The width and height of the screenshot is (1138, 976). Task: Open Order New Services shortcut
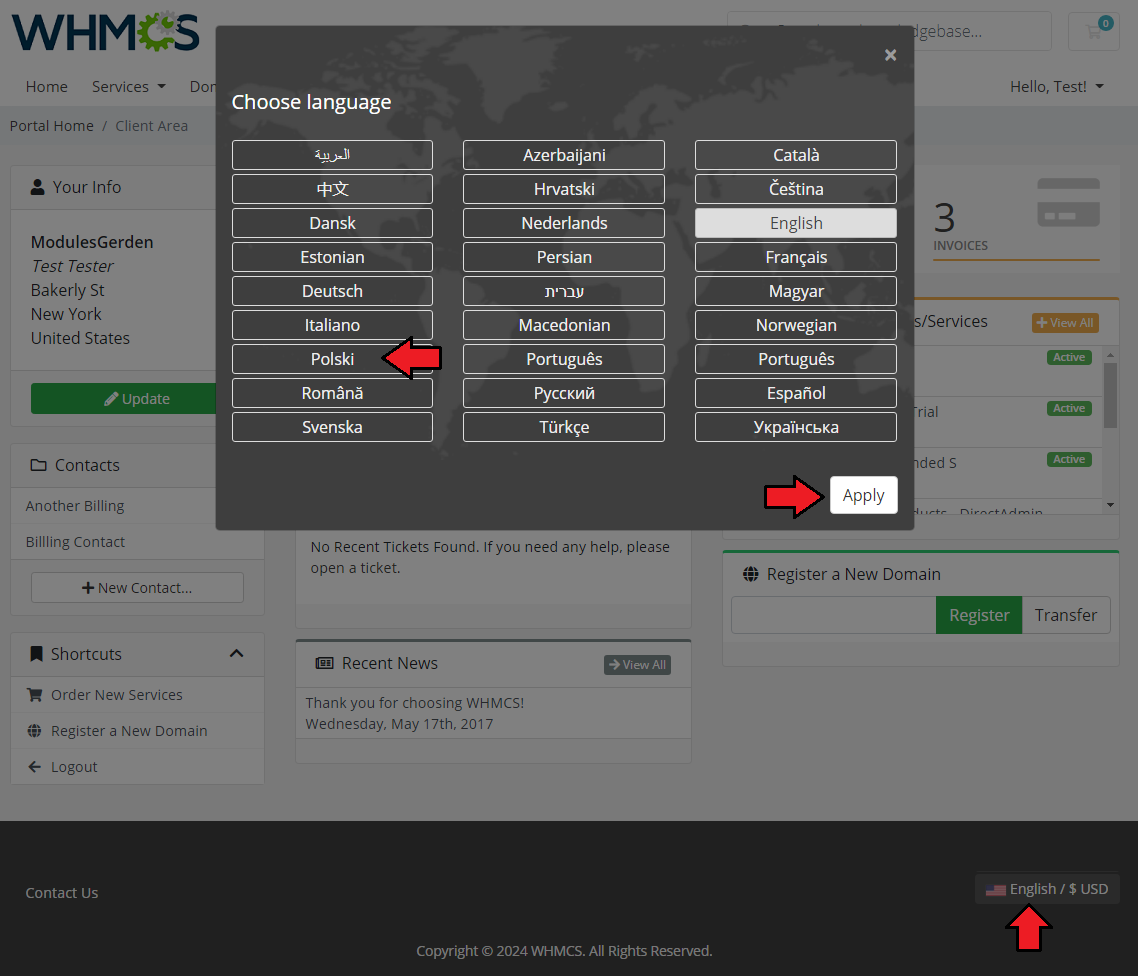[x=116, y=695]
